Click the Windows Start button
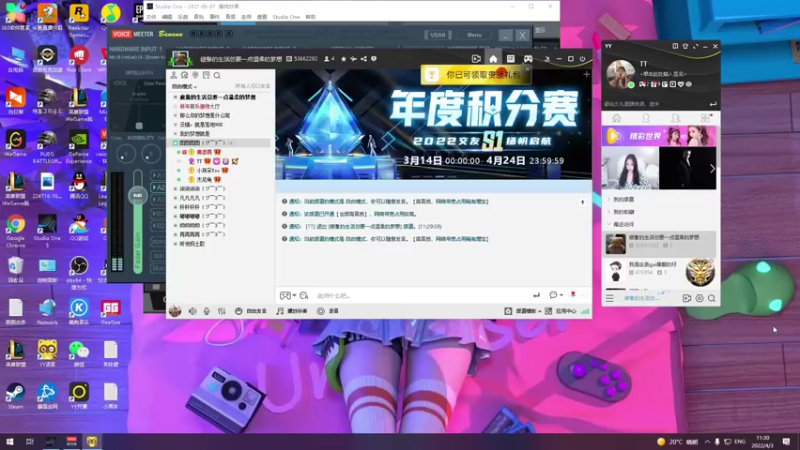 (x=9, y=441)
